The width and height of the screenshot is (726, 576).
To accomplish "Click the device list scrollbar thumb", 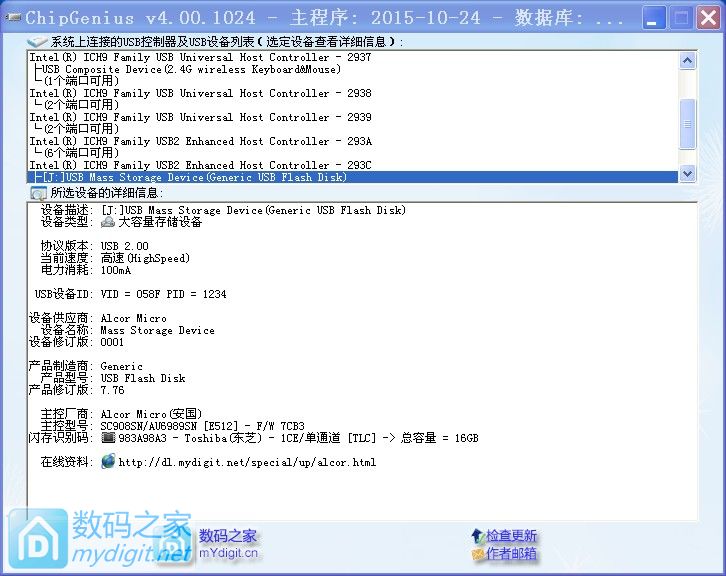I will click(688, 124).
